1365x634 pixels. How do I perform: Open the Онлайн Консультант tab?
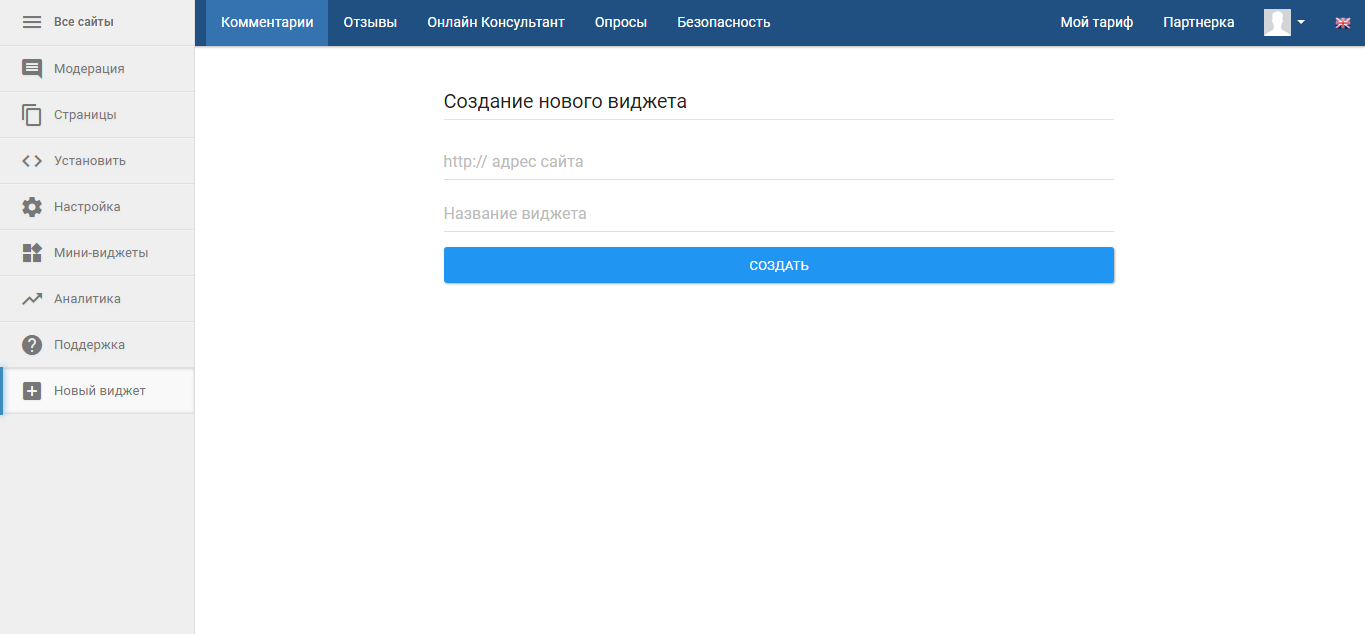tap(495, 21)
